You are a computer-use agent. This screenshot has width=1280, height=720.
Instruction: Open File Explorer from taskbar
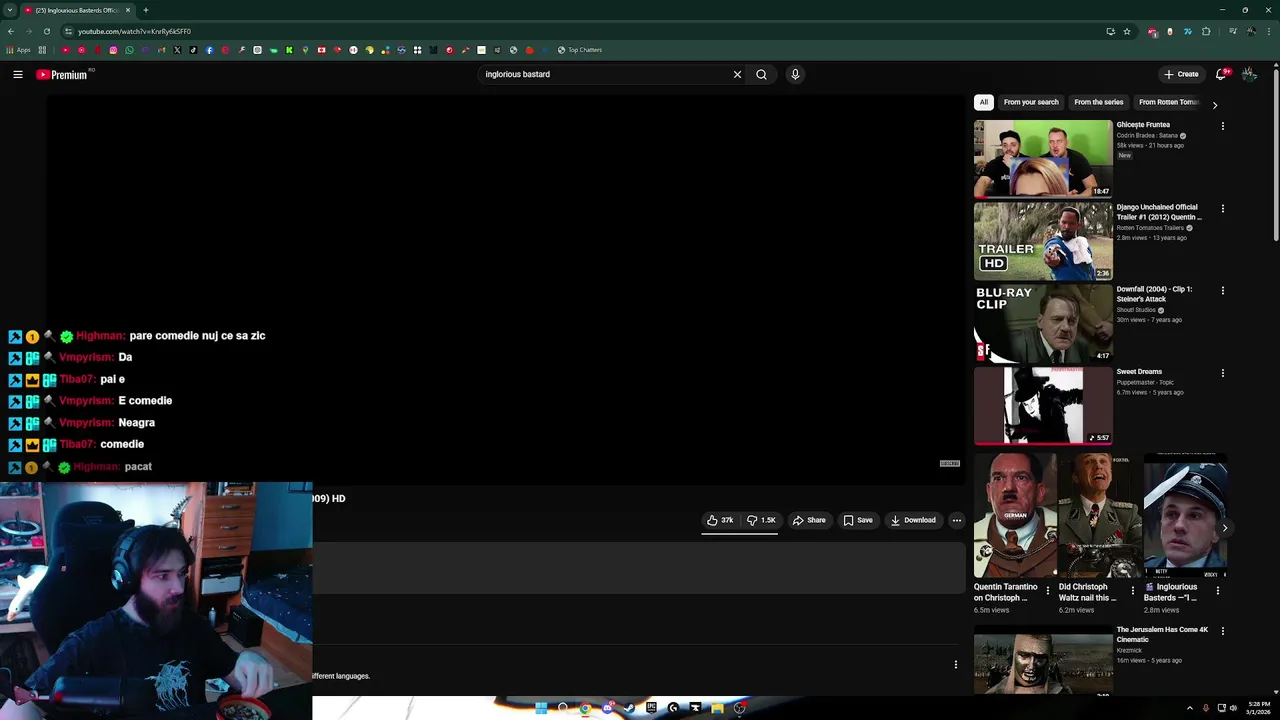(x=717, y=708)
